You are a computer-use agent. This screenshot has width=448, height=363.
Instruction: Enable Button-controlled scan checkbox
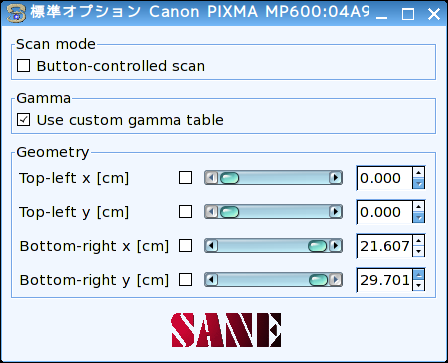click(x=24, y=66)
